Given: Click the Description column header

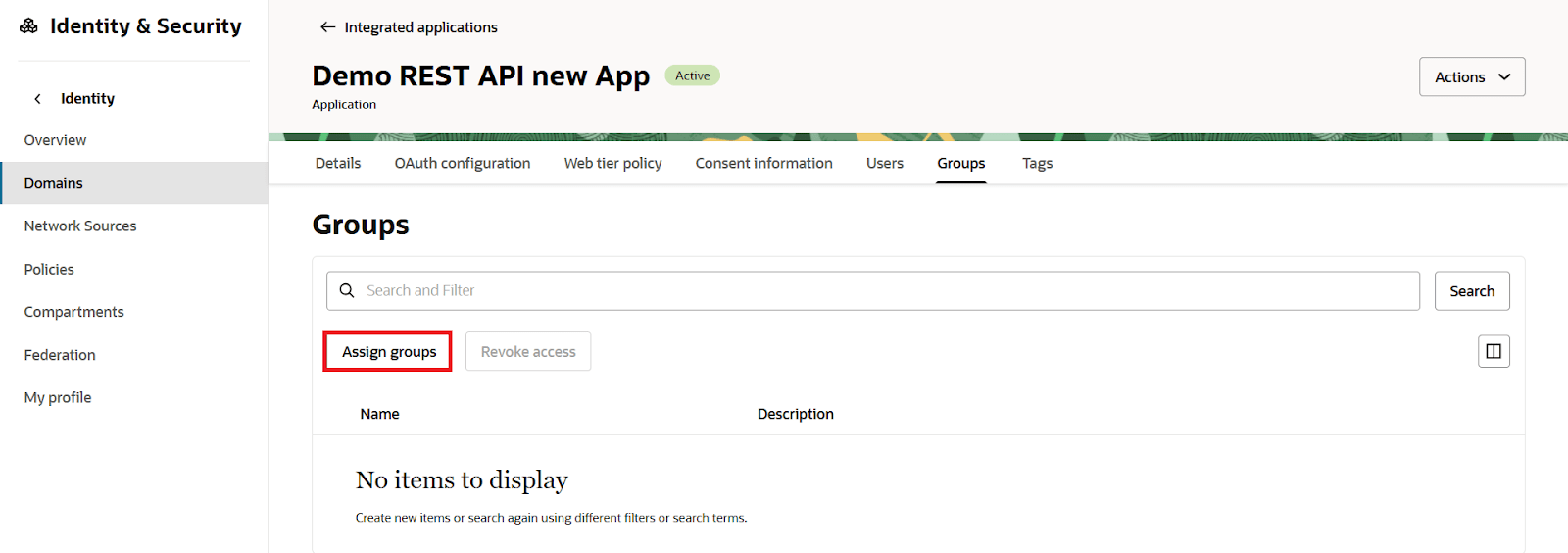Looking at the screenshot, I should point(796,414).
